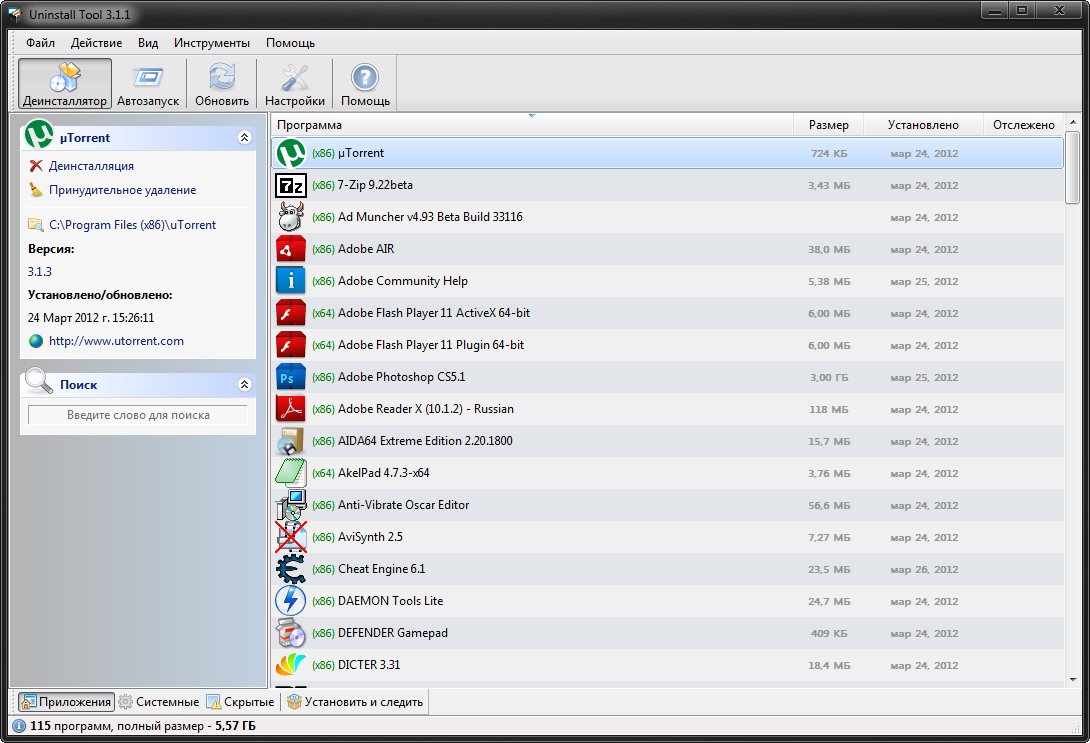Screen dimensions: 1090x743
Task: Select the DAEMON Tools Lite lightning icon
Action: click(x=290, y=601)
